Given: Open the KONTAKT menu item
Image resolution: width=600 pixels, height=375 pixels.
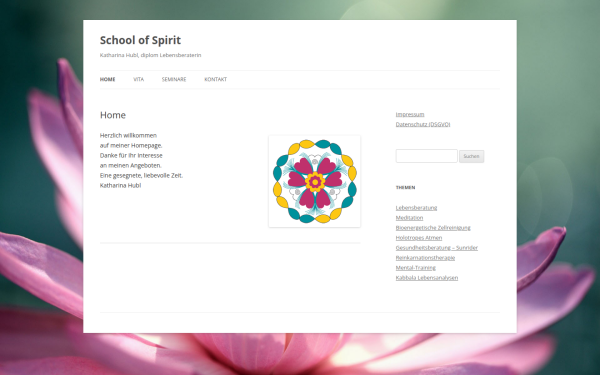Looking at the screenshot, I should 215,79.
